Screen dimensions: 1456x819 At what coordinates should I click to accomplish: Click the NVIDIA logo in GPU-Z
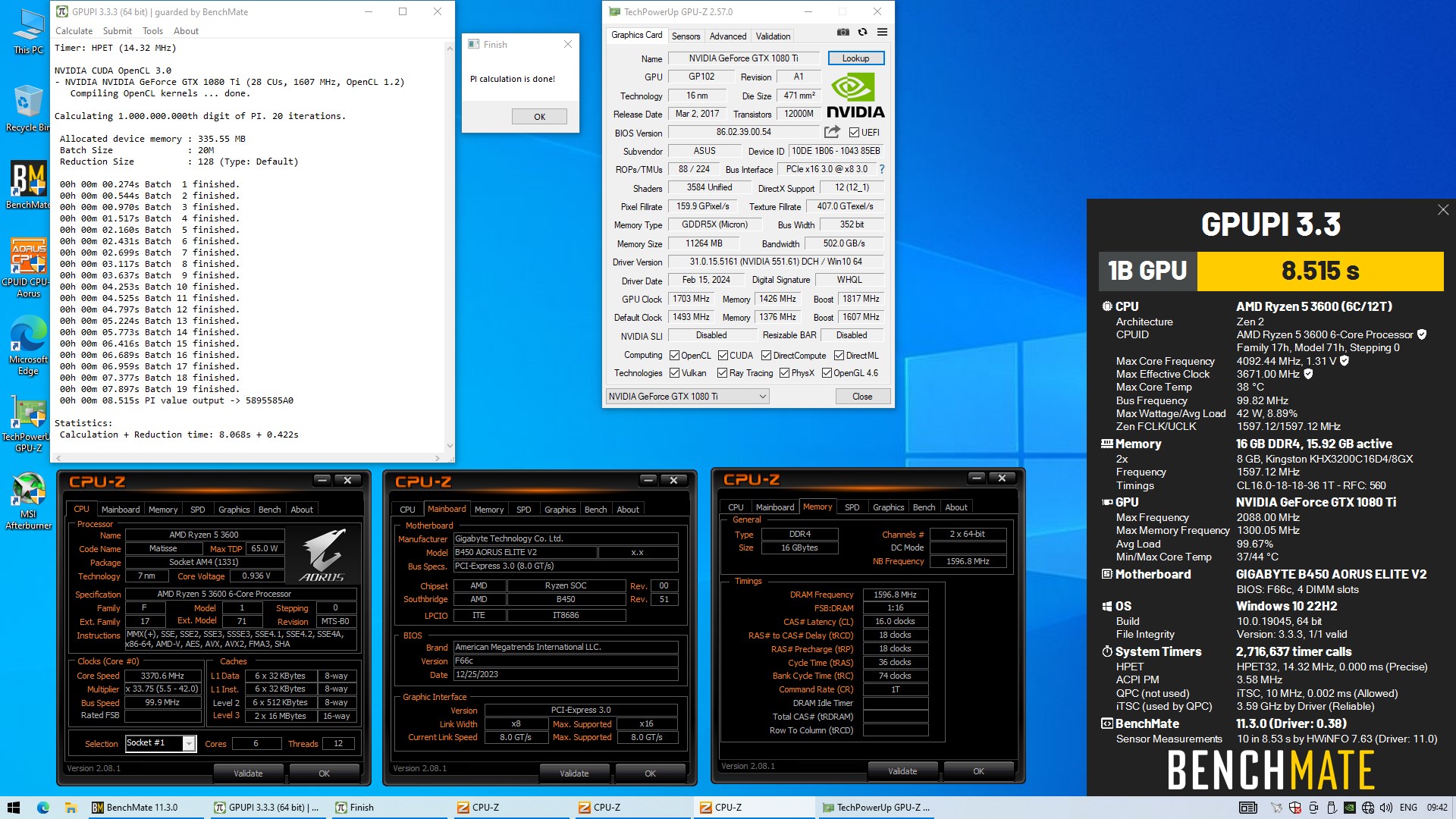[x=855, y=96]
